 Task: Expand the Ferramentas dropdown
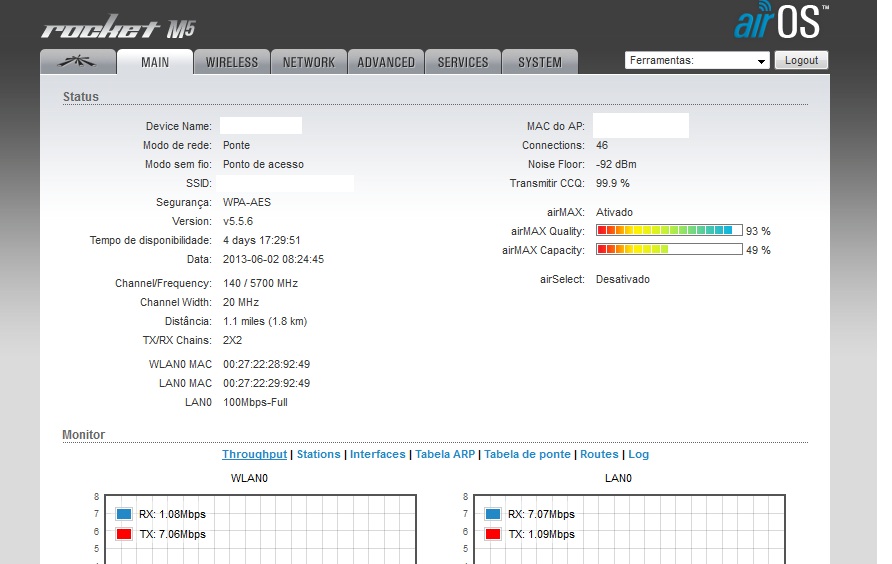pos(697,60)
